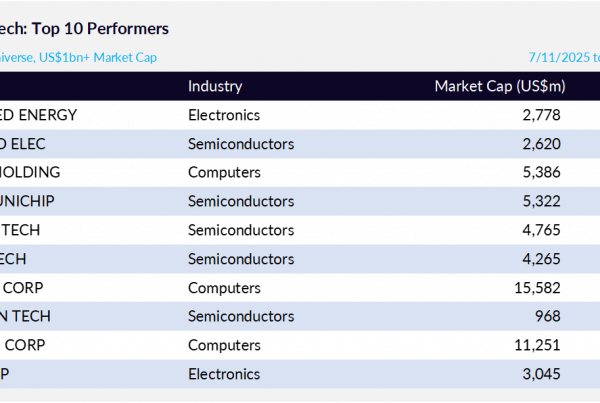Select market cap value 2,778

pos(541,115)
